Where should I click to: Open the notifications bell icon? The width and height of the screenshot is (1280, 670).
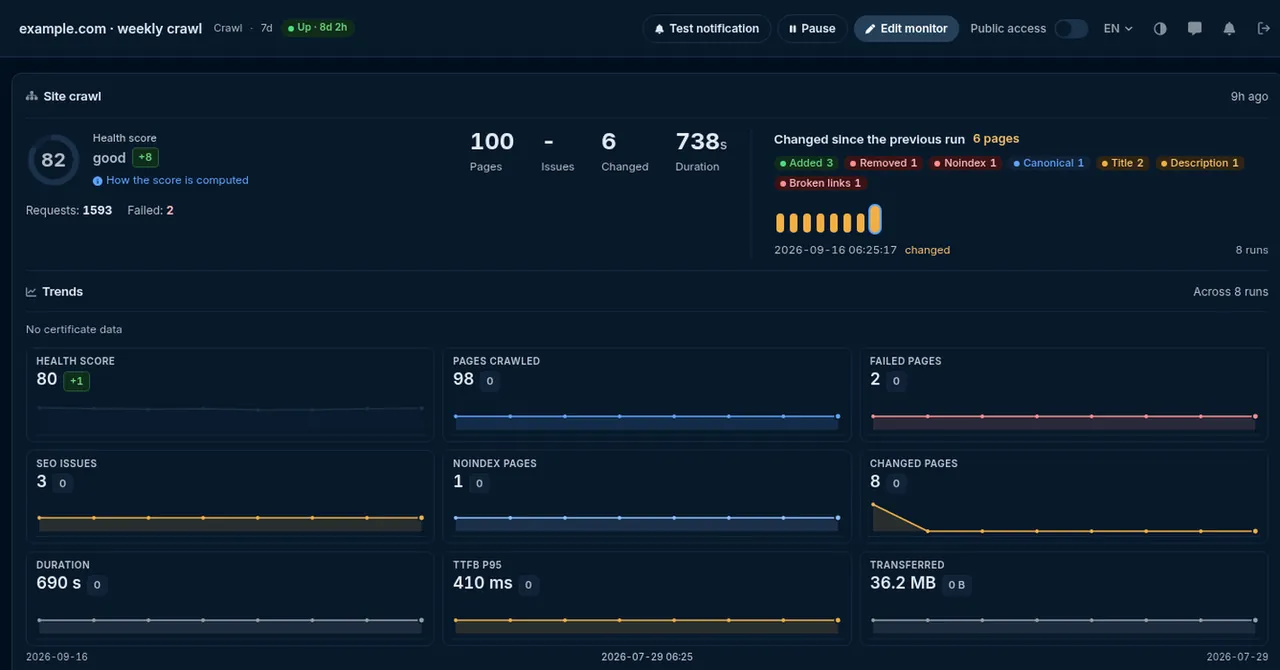click(x=1229, y=29)
